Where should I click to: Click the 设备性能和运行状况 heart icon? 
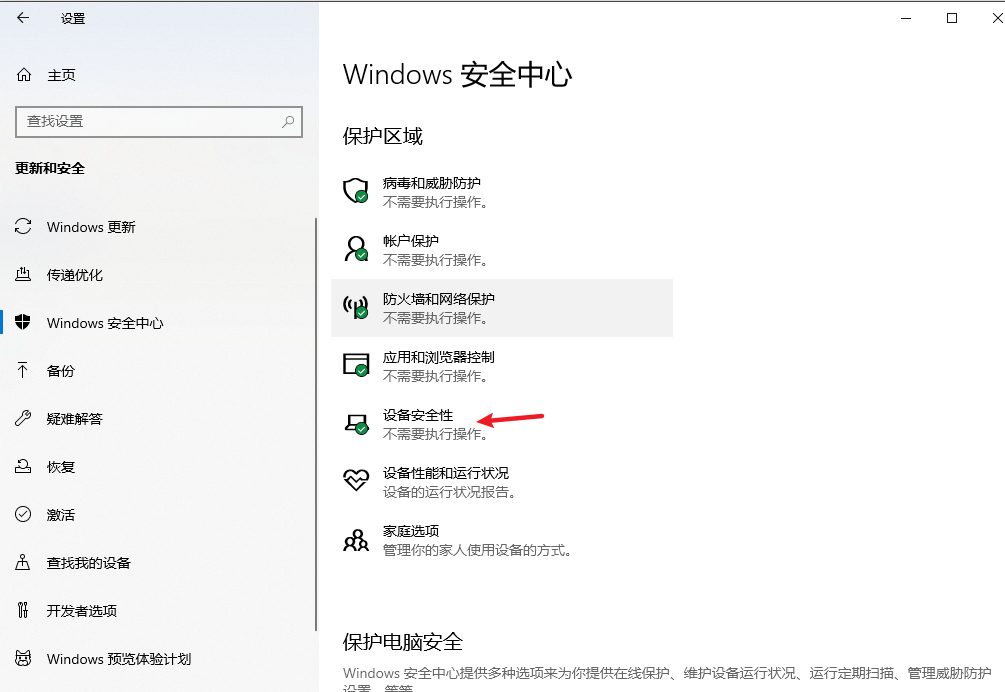[356, 480]
